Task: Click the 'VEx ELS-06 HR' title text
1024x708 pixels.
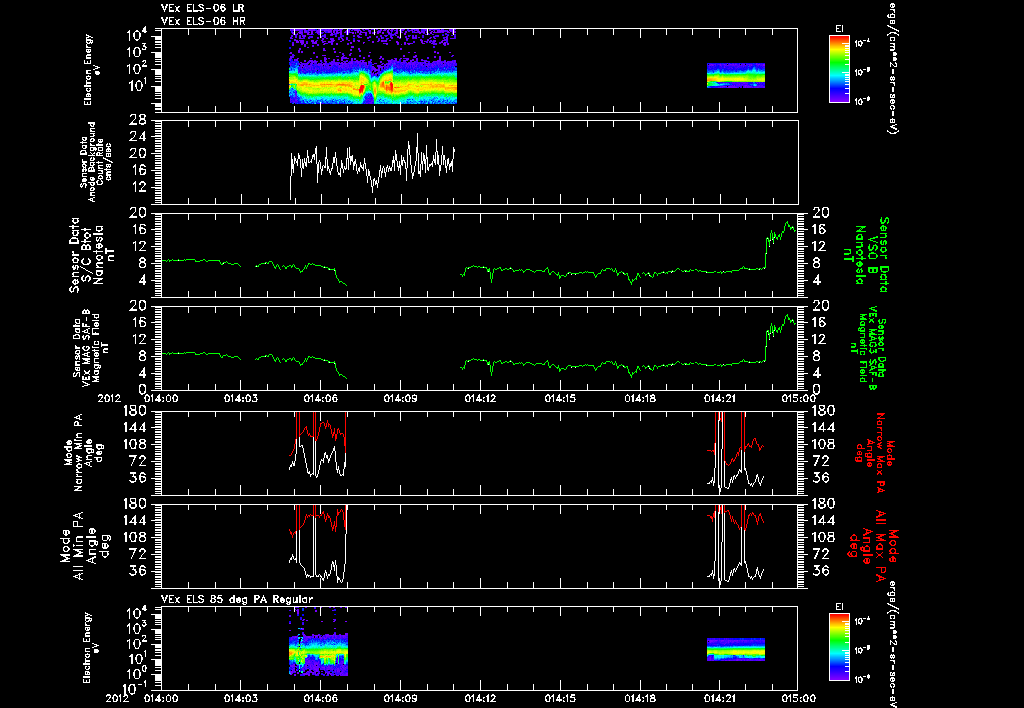Action: tap(202, 22)
